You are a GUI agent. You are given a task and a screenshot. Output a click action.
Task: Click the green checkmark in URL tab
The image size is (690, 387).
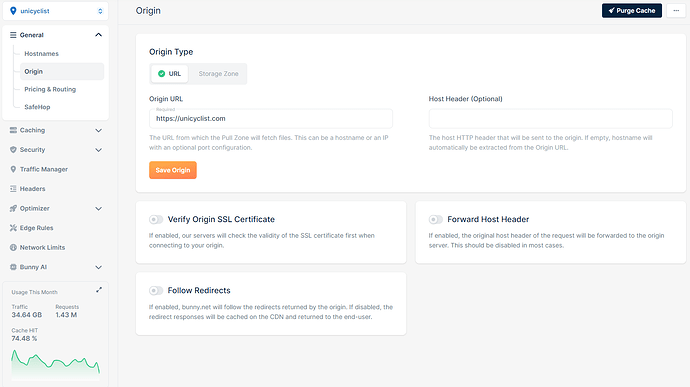pyautogui.click(x=161, y=74)
